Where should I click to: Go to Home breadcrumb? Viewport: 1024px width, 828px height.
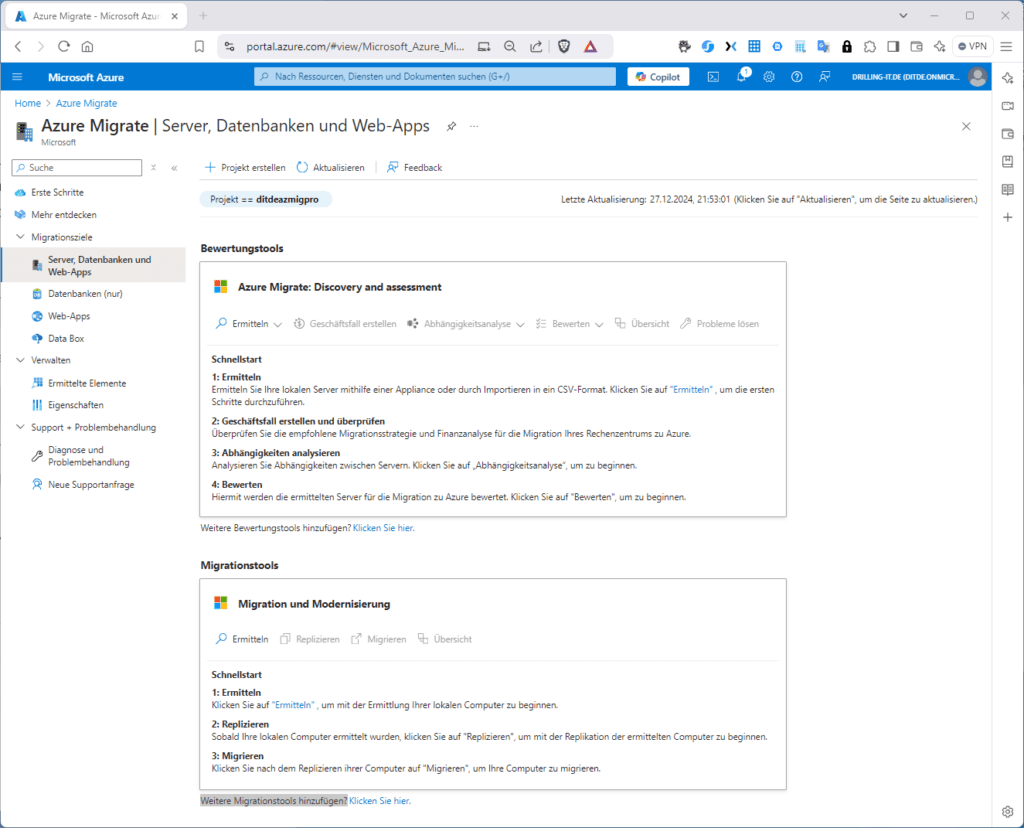(27, 103)
